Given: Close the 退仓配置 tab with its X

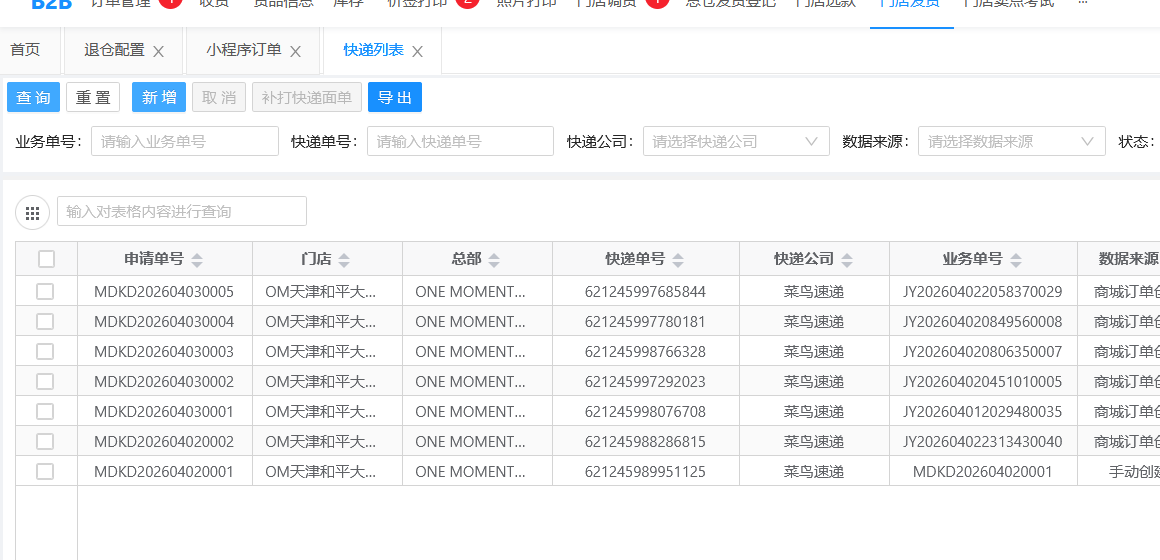Looking at the screenshot, I should 158,52.
